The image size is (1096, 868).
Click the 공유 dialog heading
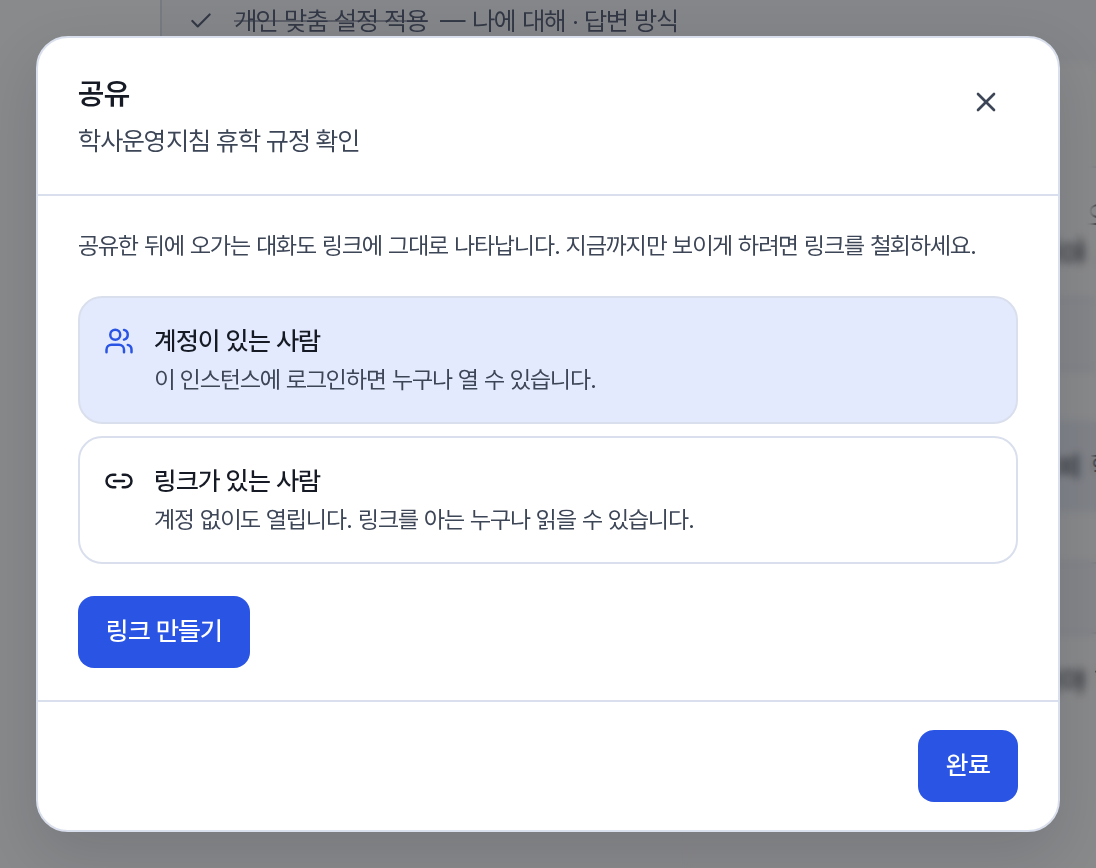pyautogui.click(x=103, y=94)
